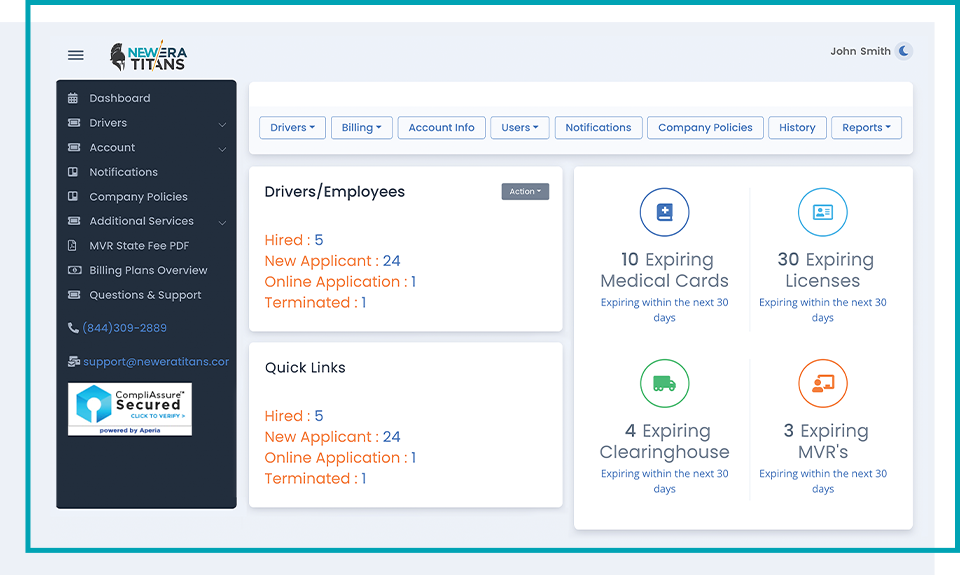Screen dimensions: 960x575
Task: Open Questions & Support in sidebar
Action: (x=145, y=295)
